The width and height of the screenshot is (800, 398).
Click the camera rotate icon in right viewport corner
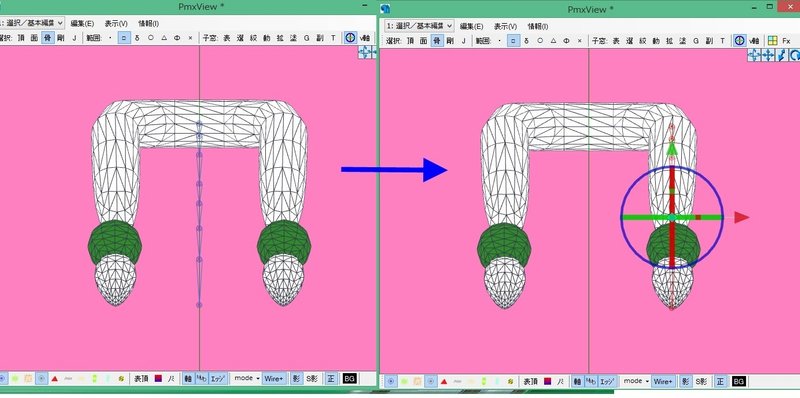794,55
